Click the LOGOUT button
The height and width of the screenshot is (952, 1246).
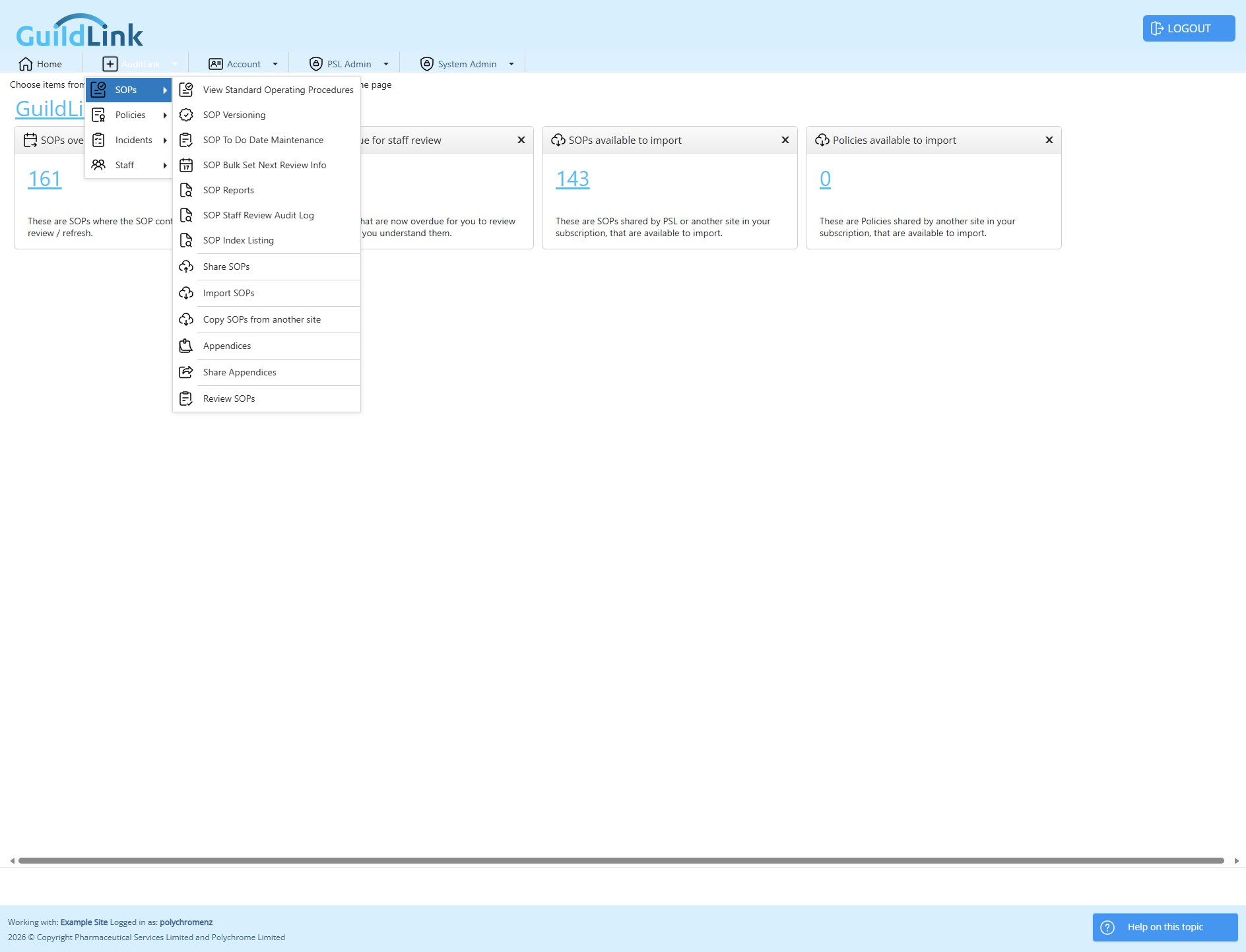[1189, 28]
